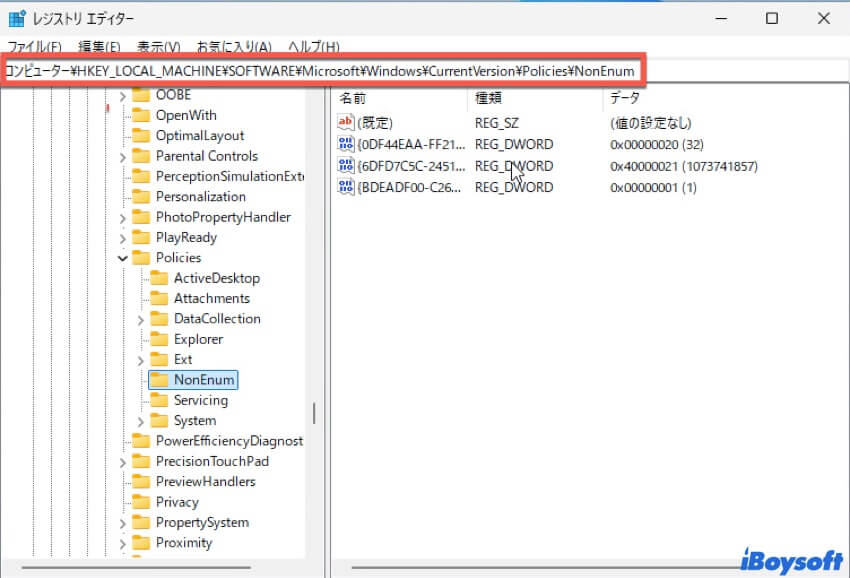The height and width of the screenshot is (578, 850).
Task: Open the ヘルプ(H) menu
Action: coord(314,47)
